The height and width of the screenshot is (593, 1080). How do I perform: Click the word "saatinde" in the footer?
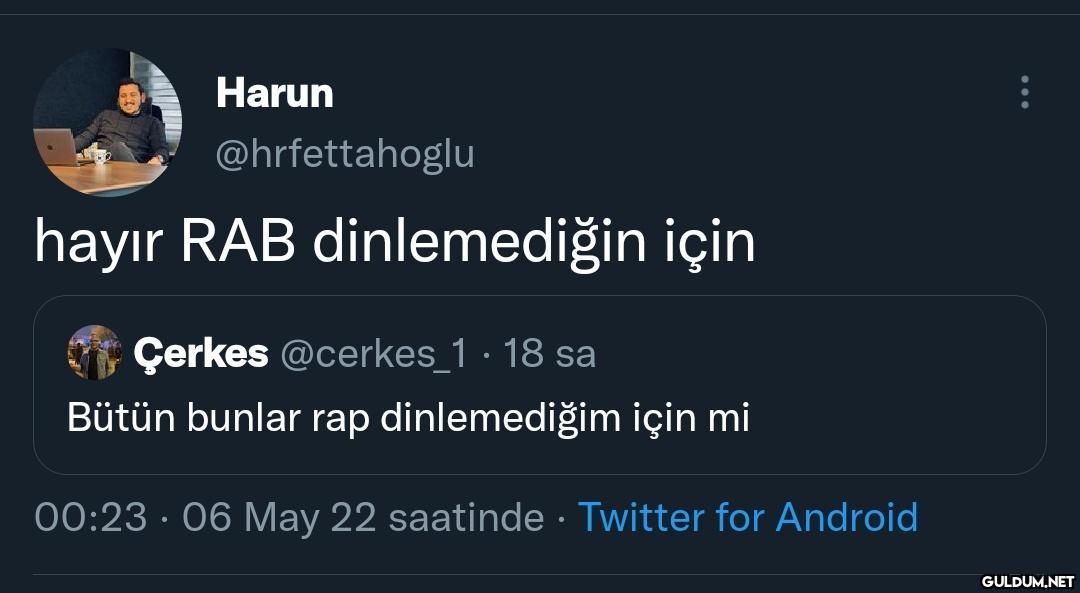click(465, 517)
